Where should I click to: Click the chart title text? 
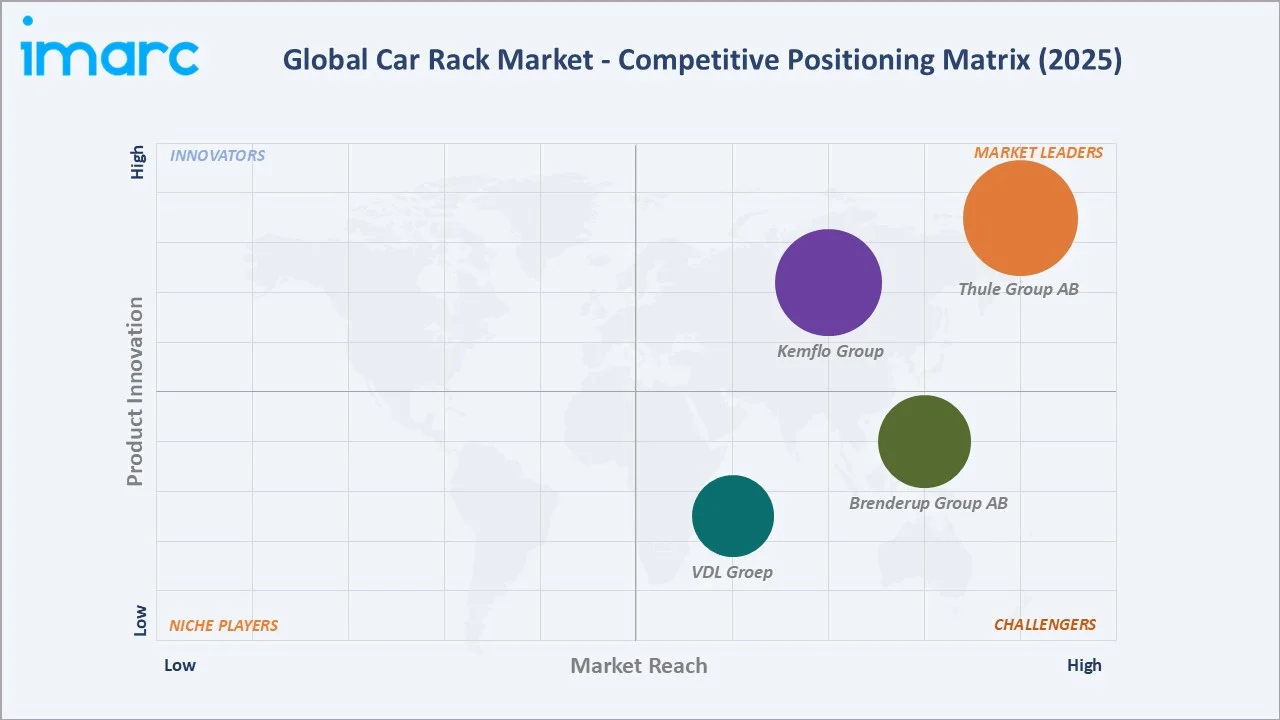click(x=702, y=60)
